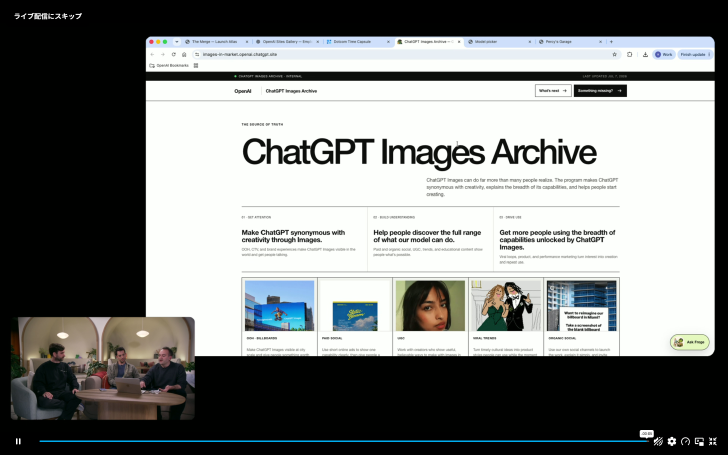Screen dimensions: 728x455
Task: Click 'CHATGPT IMAGES ARCHIVE - INTERNAL' banner text
Action: pyautogui.click(x=270, y=76)
